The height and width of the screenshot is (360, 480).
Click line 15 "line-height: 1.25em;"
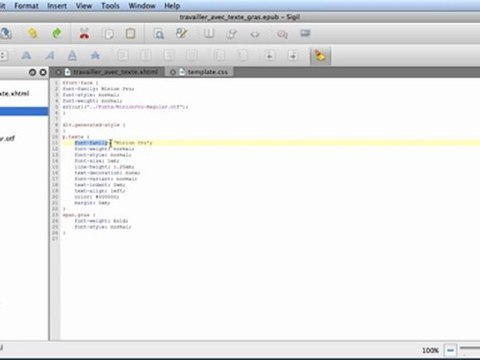coord(104,167)
